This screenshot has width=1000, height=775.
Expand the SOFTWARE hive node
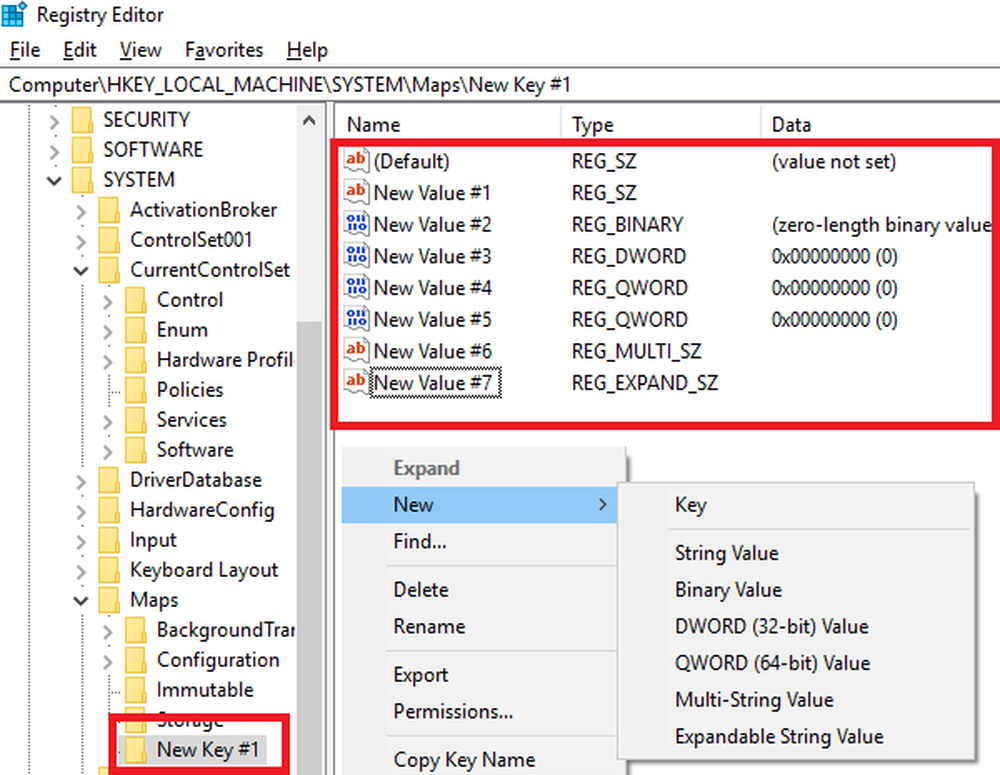(x=54, y=151)
